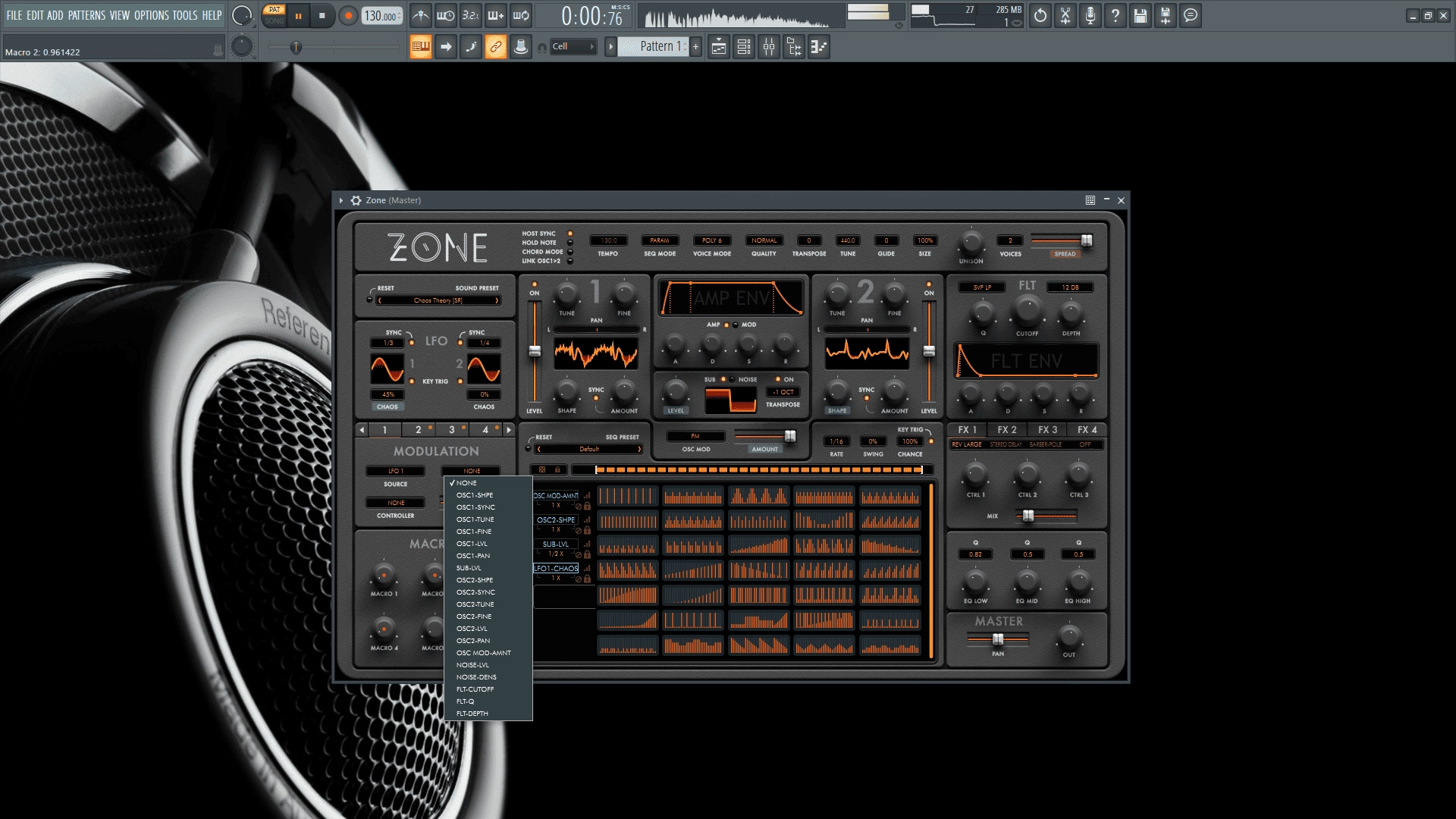Open Zone plugin gear settings
Image resolution: width=1456 pixels, height=819 pixels.
pos(356,200)
